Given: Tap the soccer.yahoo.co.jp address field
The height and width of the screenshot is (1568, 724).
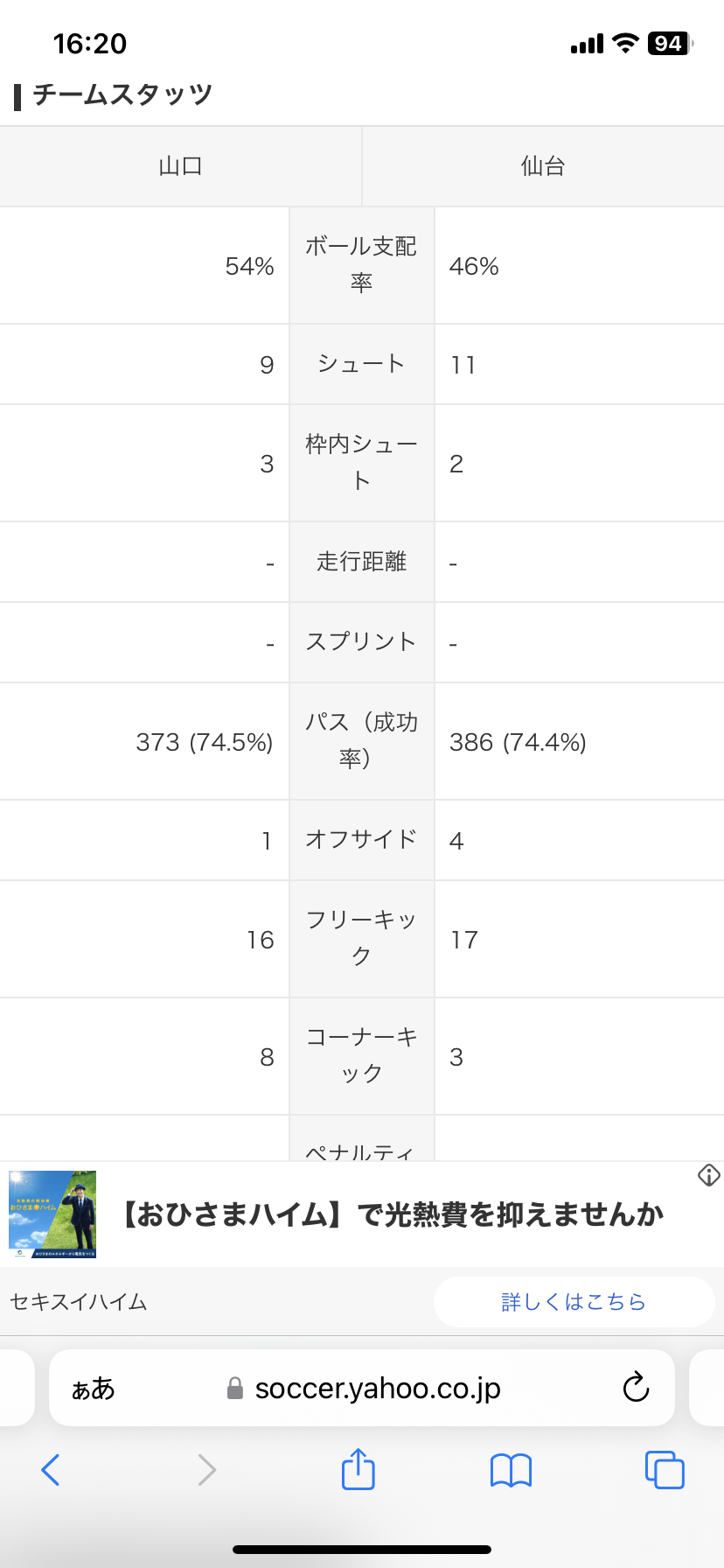Looking at the screenshot, I should pyautogui.click(x=378, y=1389).
